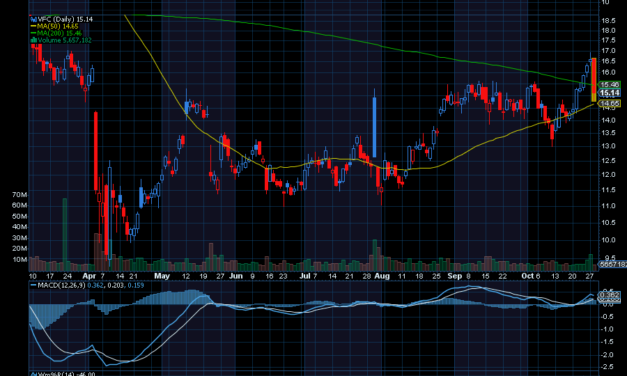
Task: Select the MA(50) 14.65 legend entry
Action: (57, 26)
